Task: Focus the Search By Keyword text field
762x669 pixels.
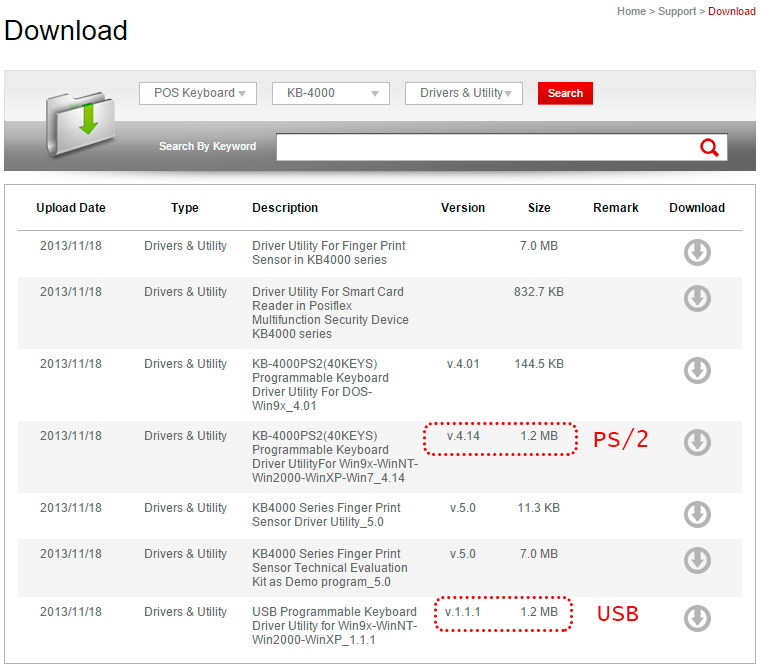Action: click(485, 148)
